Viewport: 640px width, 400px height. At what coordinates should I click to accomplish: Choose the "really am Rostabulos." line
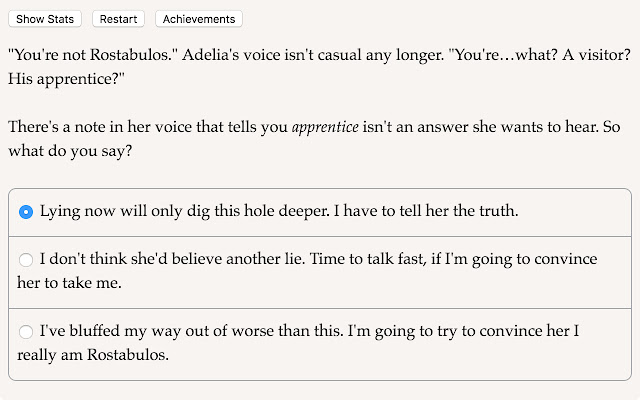point(93,355)
